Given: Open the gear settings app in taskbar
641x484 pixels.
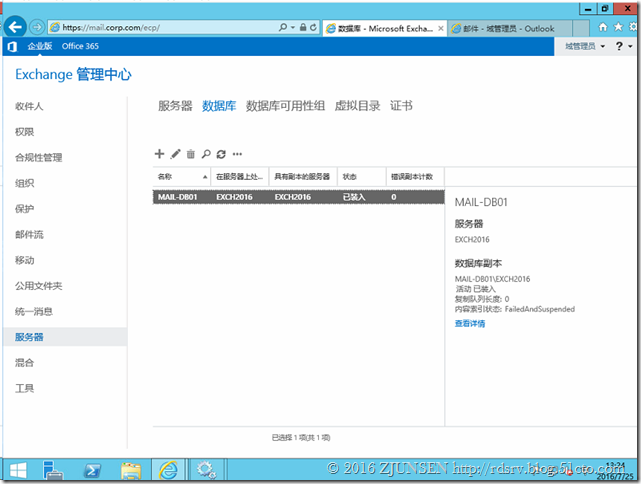Looking at the screenshot, I should 206,470.
